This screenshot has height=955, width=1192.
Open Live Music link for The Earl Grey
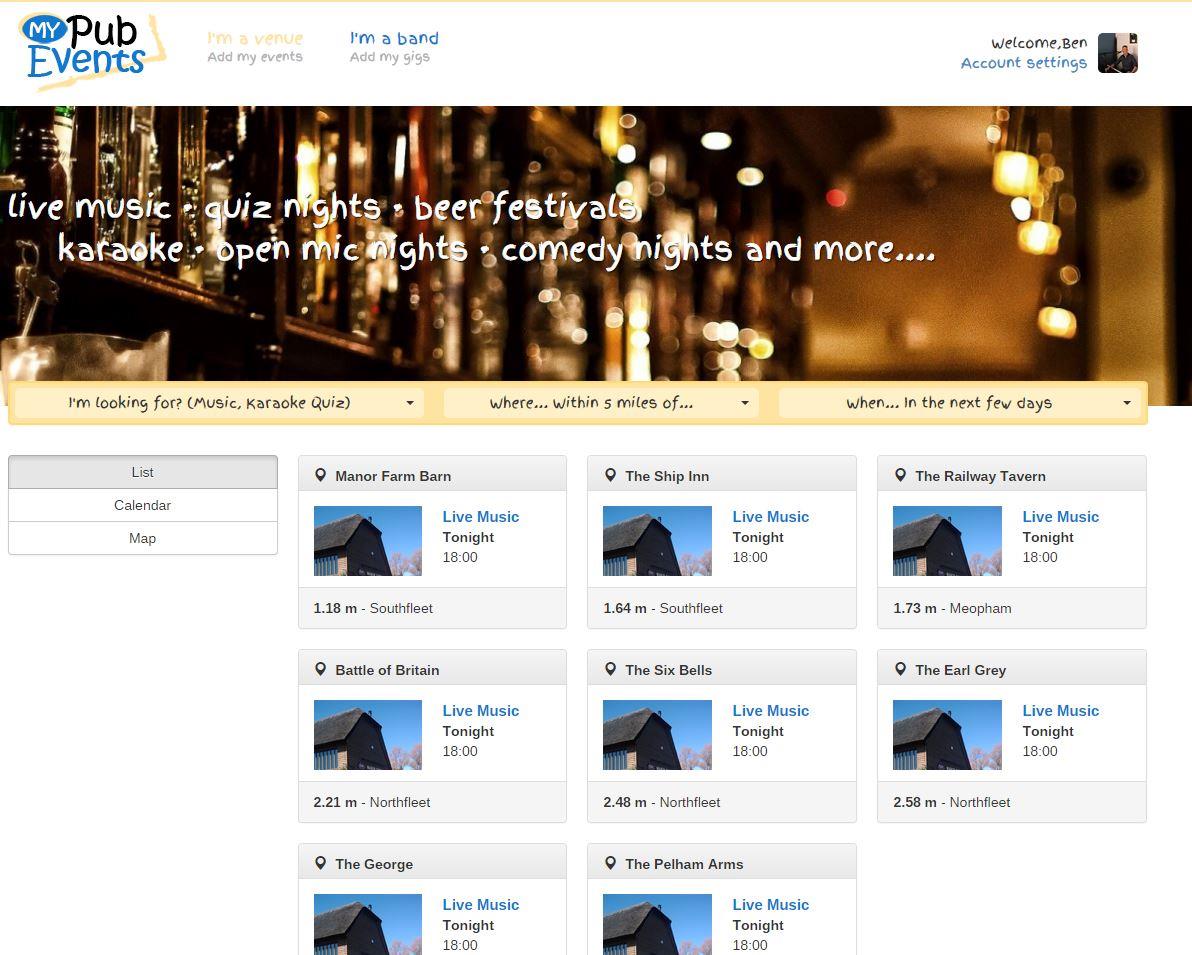pos(1060,710)
